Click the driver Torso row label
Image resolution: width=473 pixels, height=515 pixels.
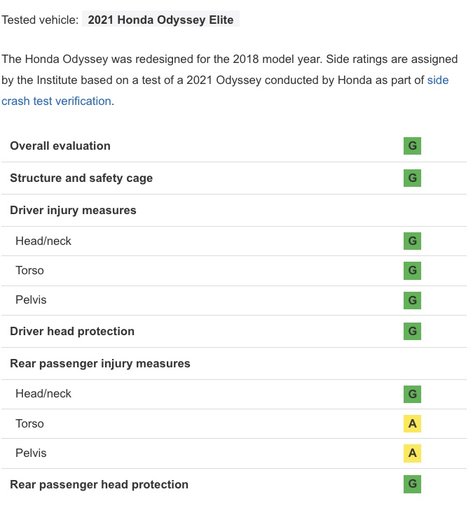(30, 270)
